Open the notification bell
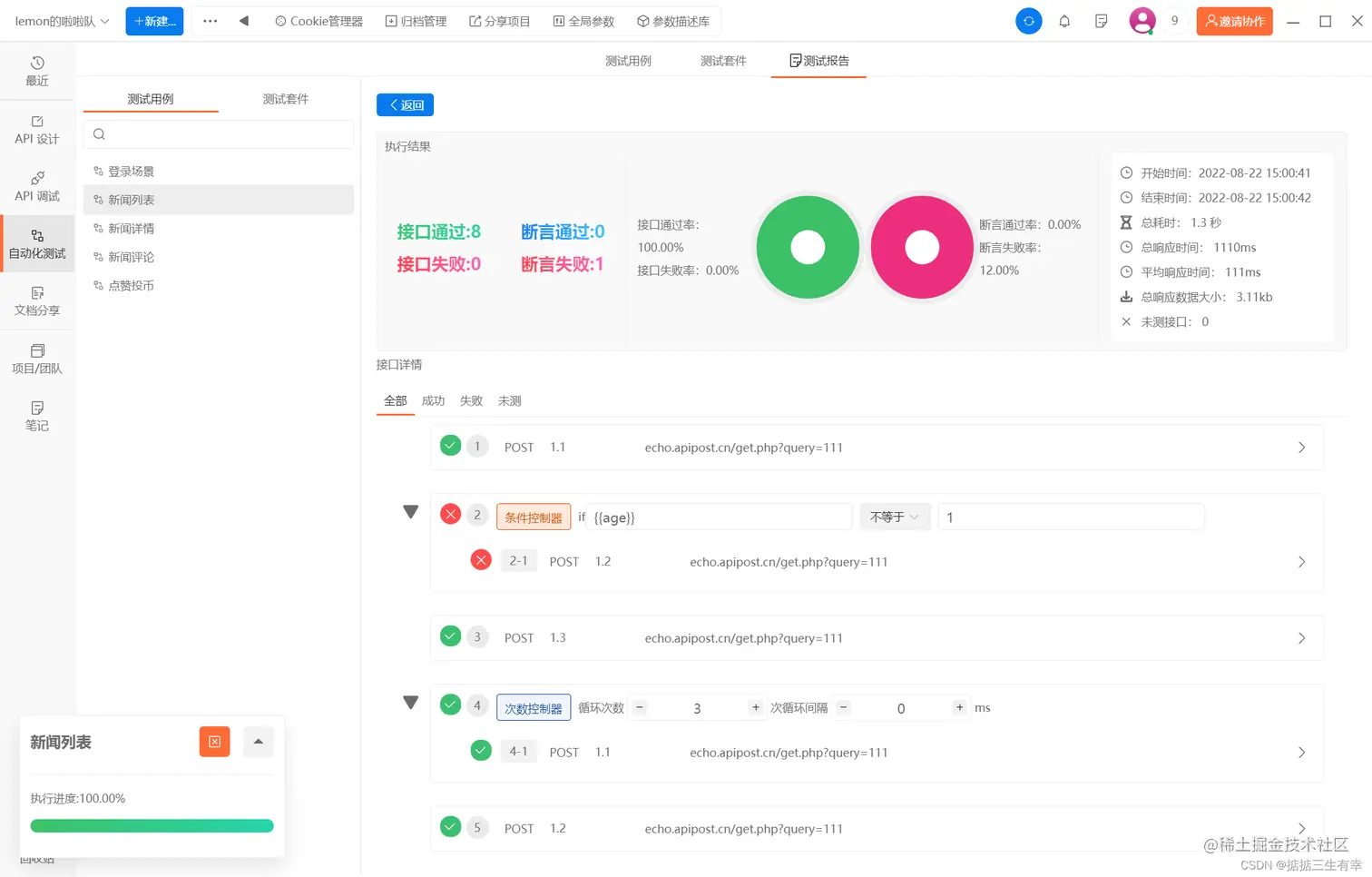 coord(1064,21)
